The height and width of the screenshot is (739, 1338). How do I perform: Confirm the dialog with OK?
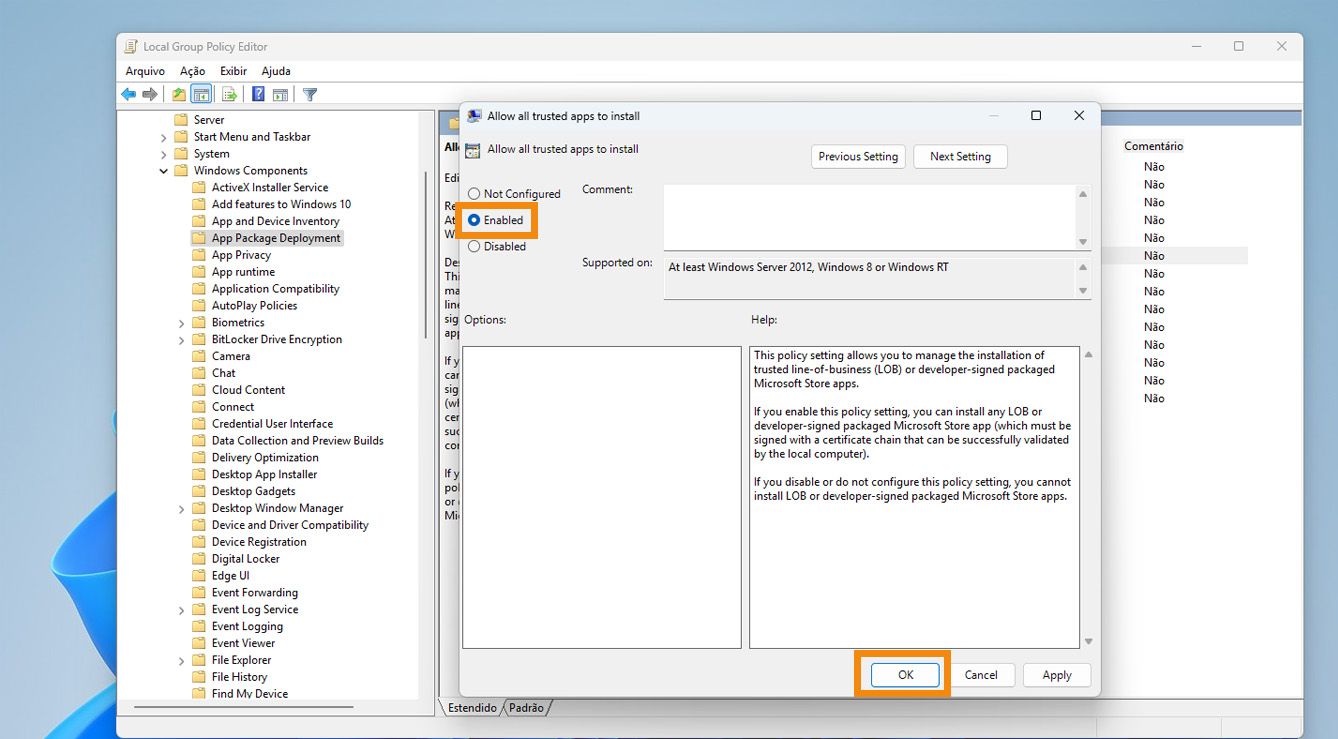point(905,675)
